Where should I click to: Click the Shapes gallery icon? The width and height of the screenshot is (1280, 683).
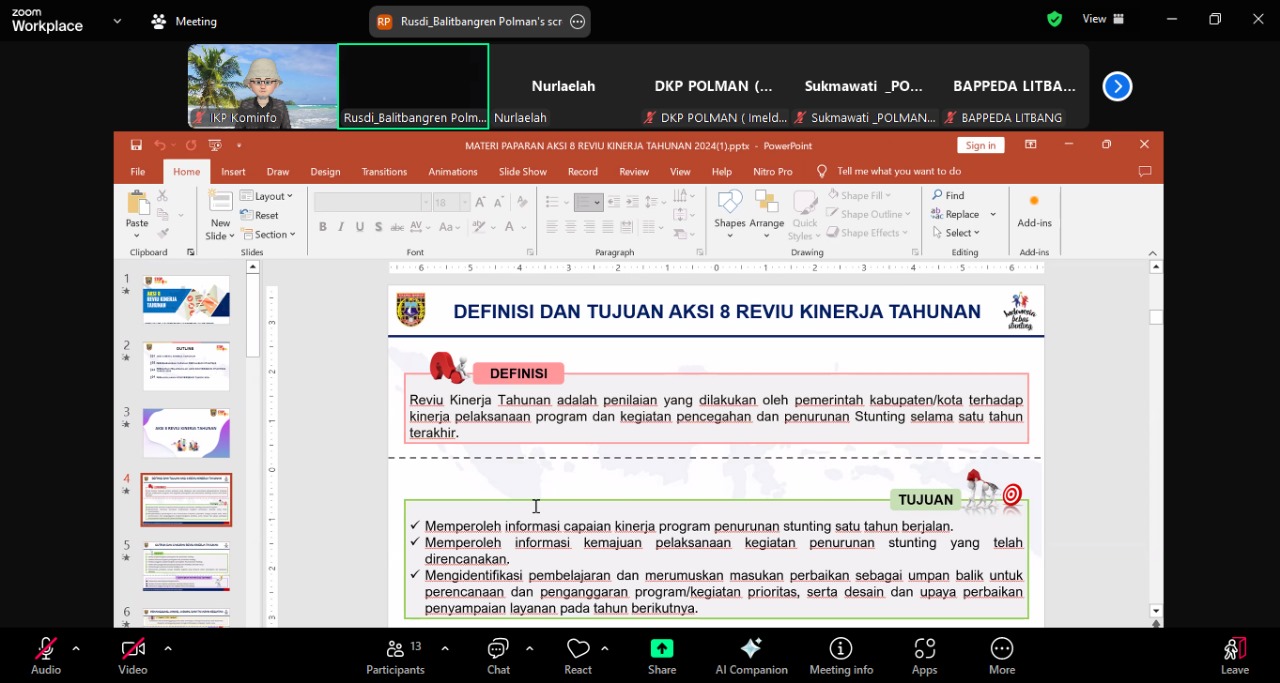point(730,203)
